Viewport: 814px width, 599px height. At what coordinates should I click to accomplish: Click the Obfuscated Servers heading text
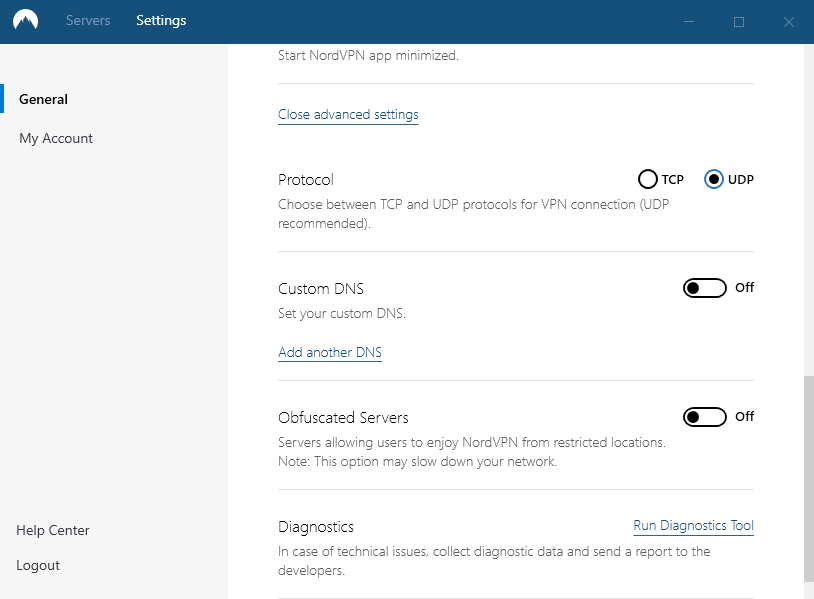click(343, 418)
